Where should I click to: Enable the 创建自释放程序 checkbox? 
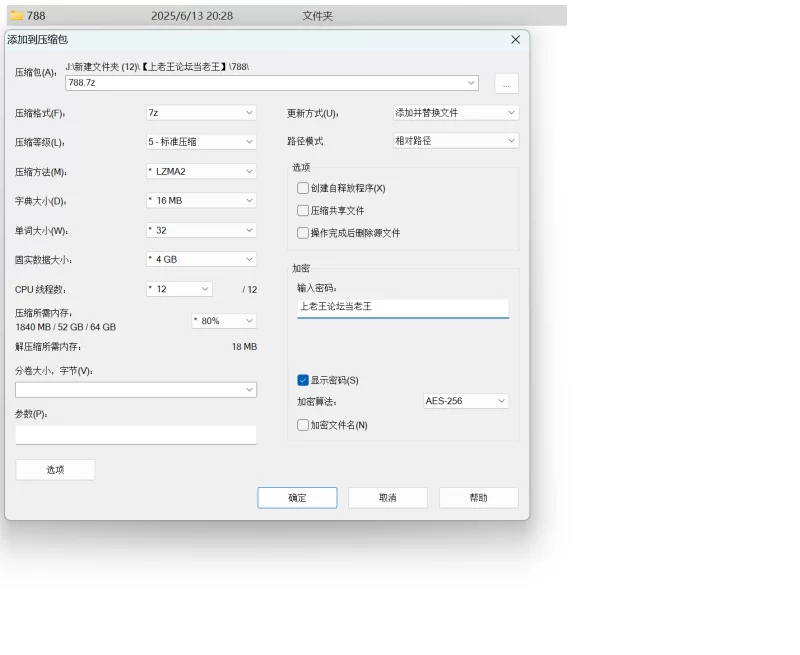point(303,188)
